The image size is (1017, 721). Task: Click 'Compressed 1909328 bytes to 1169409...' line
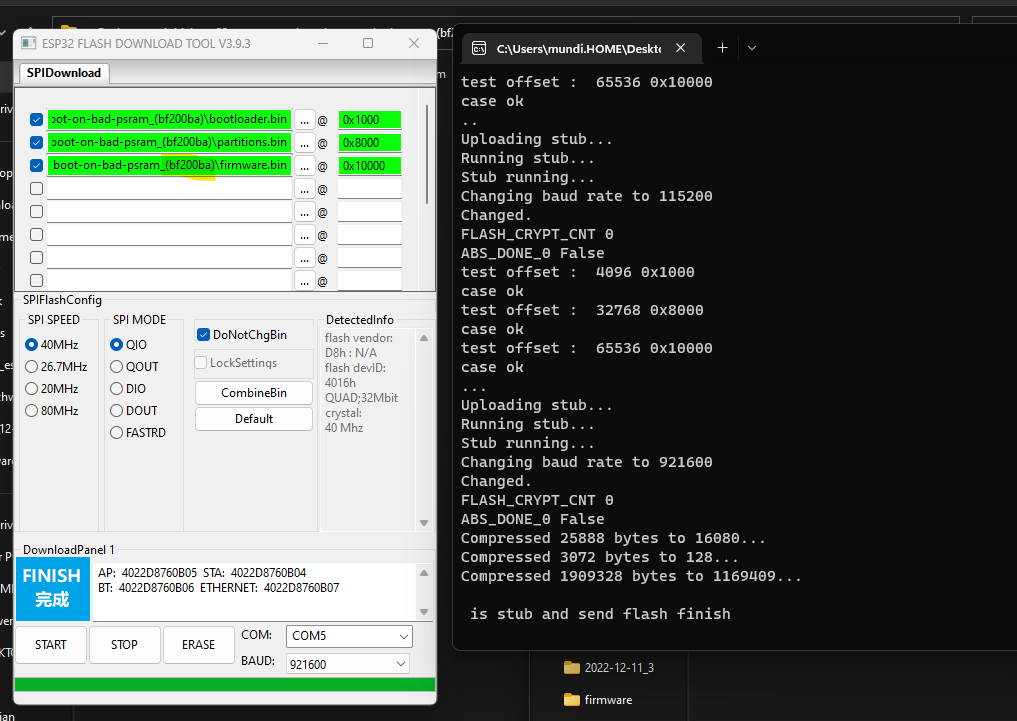point(631,576)
